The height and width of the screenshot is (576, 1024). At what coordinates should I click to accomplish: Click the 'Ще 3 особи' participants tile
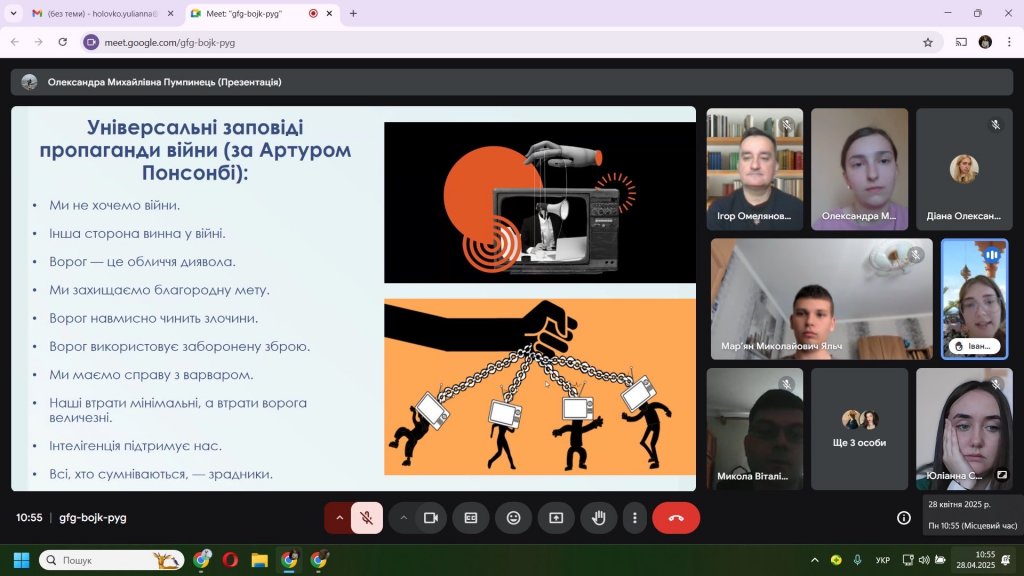click(859, 428)
